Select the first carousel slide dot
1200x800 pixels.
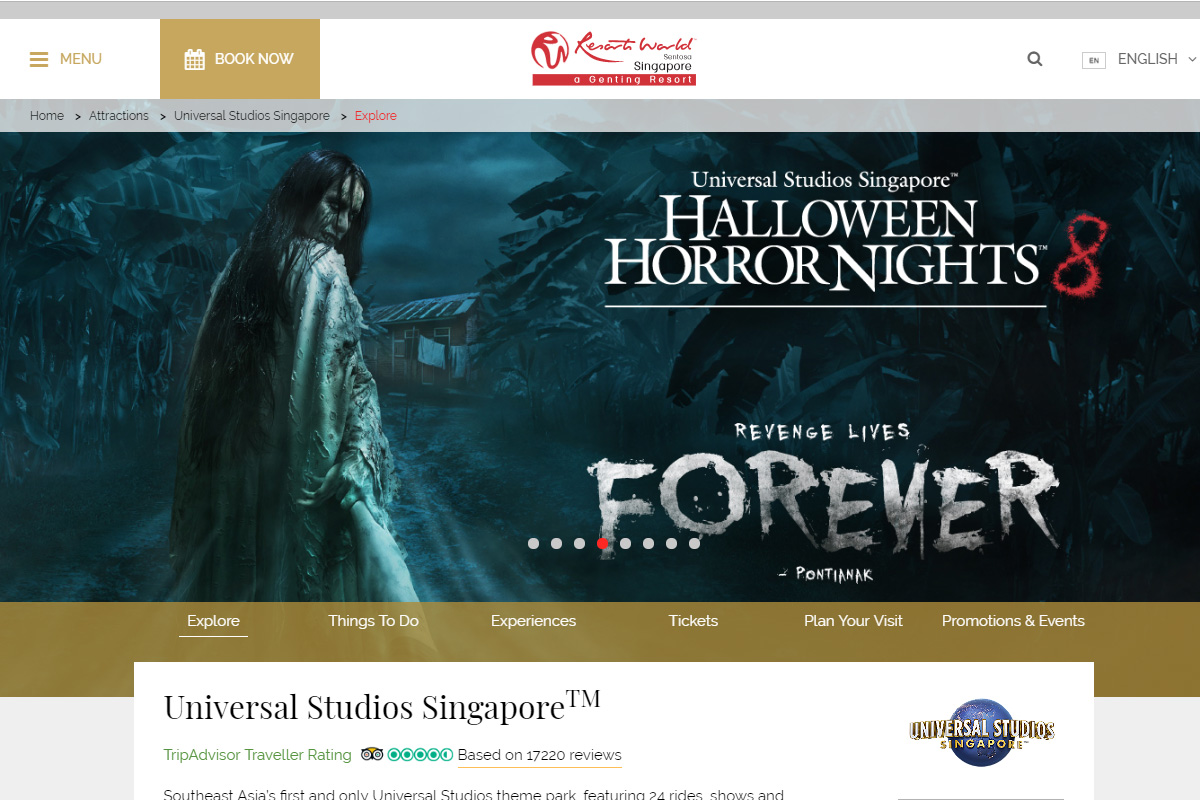(533, 544)
